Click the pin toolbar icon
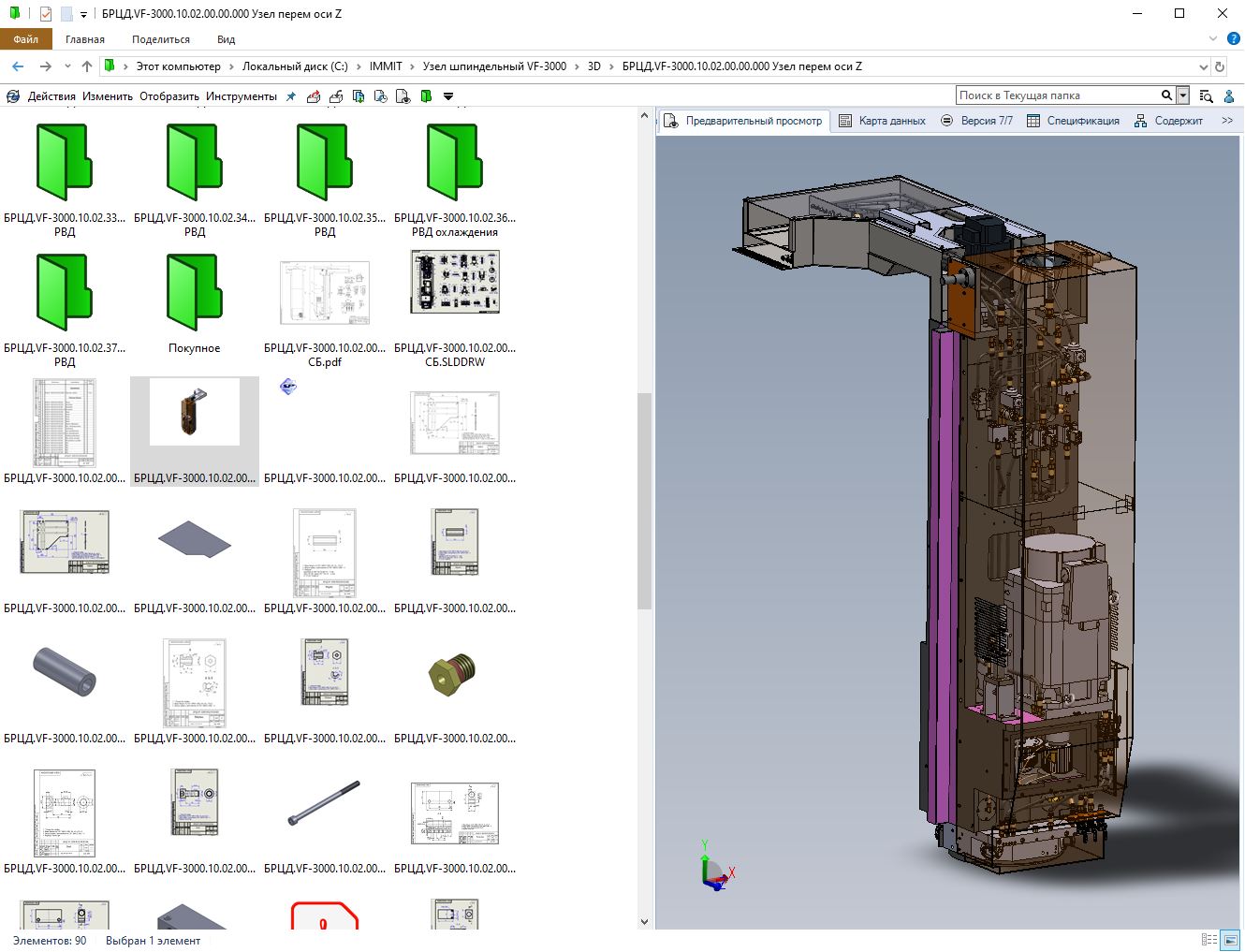1245x952 pixels. (291, 95)
